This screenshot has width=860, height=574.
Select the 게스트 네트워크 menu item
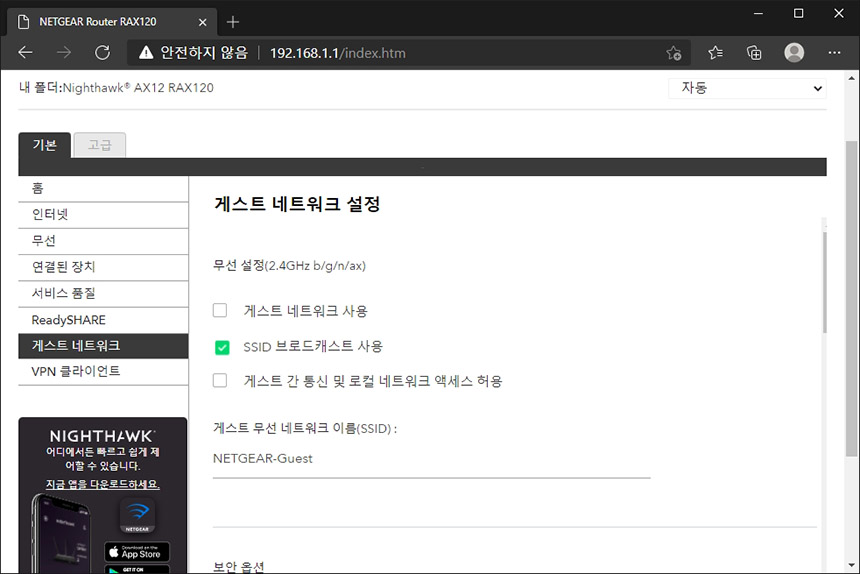point(103,346)
